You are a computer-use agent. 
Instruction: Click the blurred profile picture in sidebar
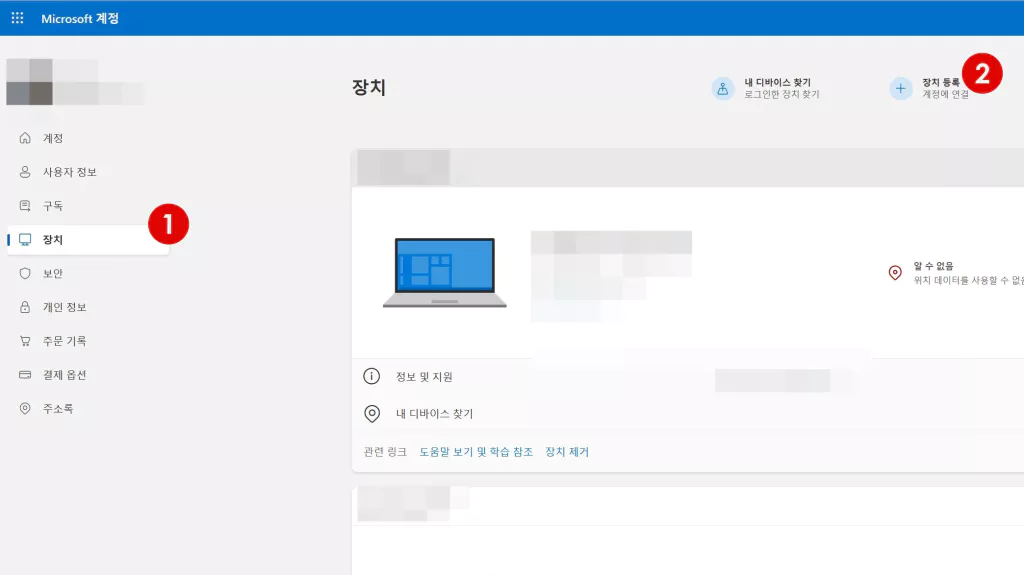pyautogui.click(x=29, y=82)
